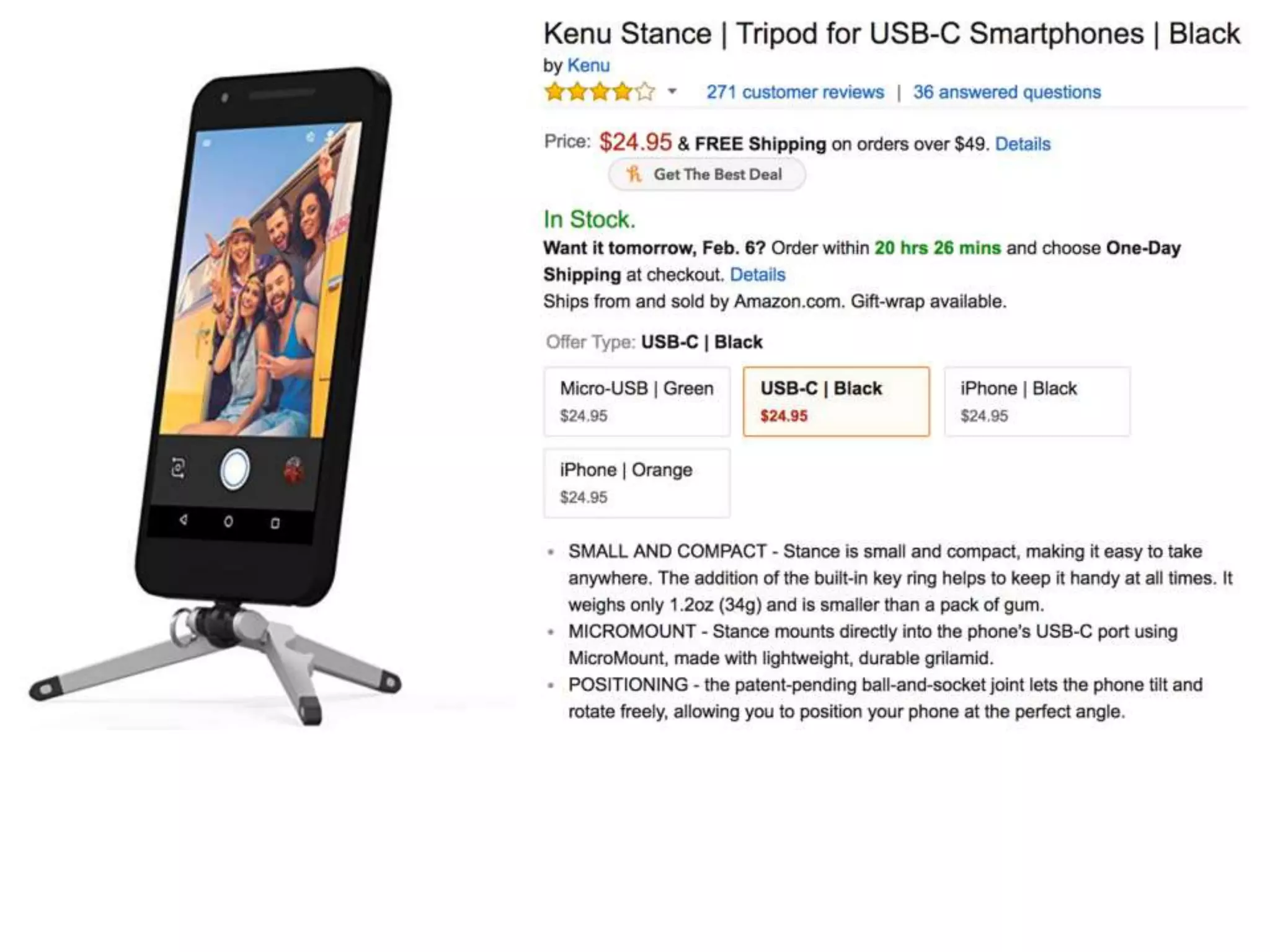Tap the camera switch icon on phone
This screenshot has height=952, width=1270.
point(178,468)
